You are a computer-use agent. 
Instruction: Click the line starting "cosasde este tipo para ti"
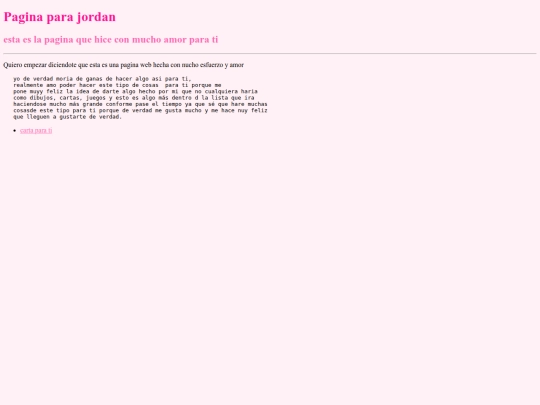tap(140, 111)
